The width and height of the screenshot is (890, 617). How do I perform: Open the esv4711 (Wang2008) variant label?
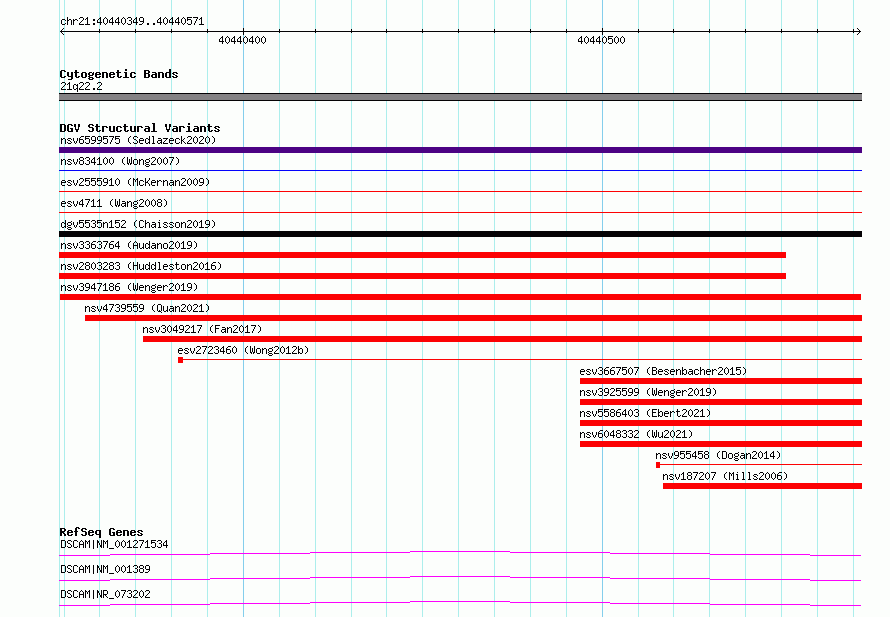pyautogui.click(x=114, y=203)
